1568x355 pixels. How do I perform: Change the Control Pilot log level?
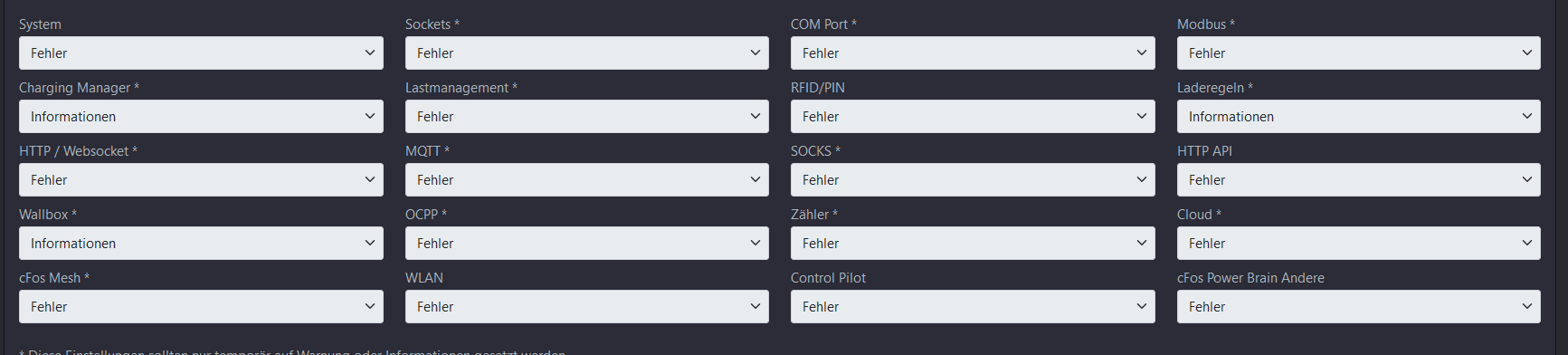[x=973, y=307]
